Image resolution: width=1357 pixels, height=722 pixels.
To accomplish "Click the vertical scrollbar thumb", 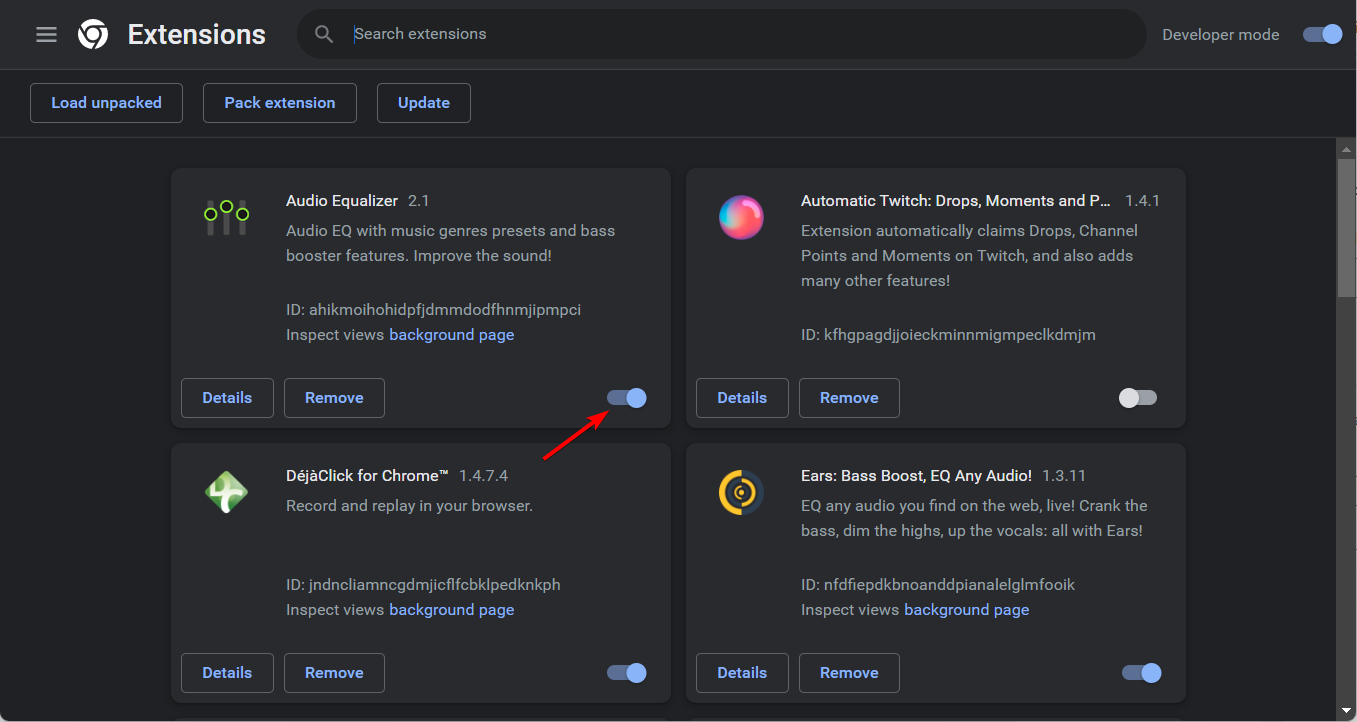I will [1346, 227].
